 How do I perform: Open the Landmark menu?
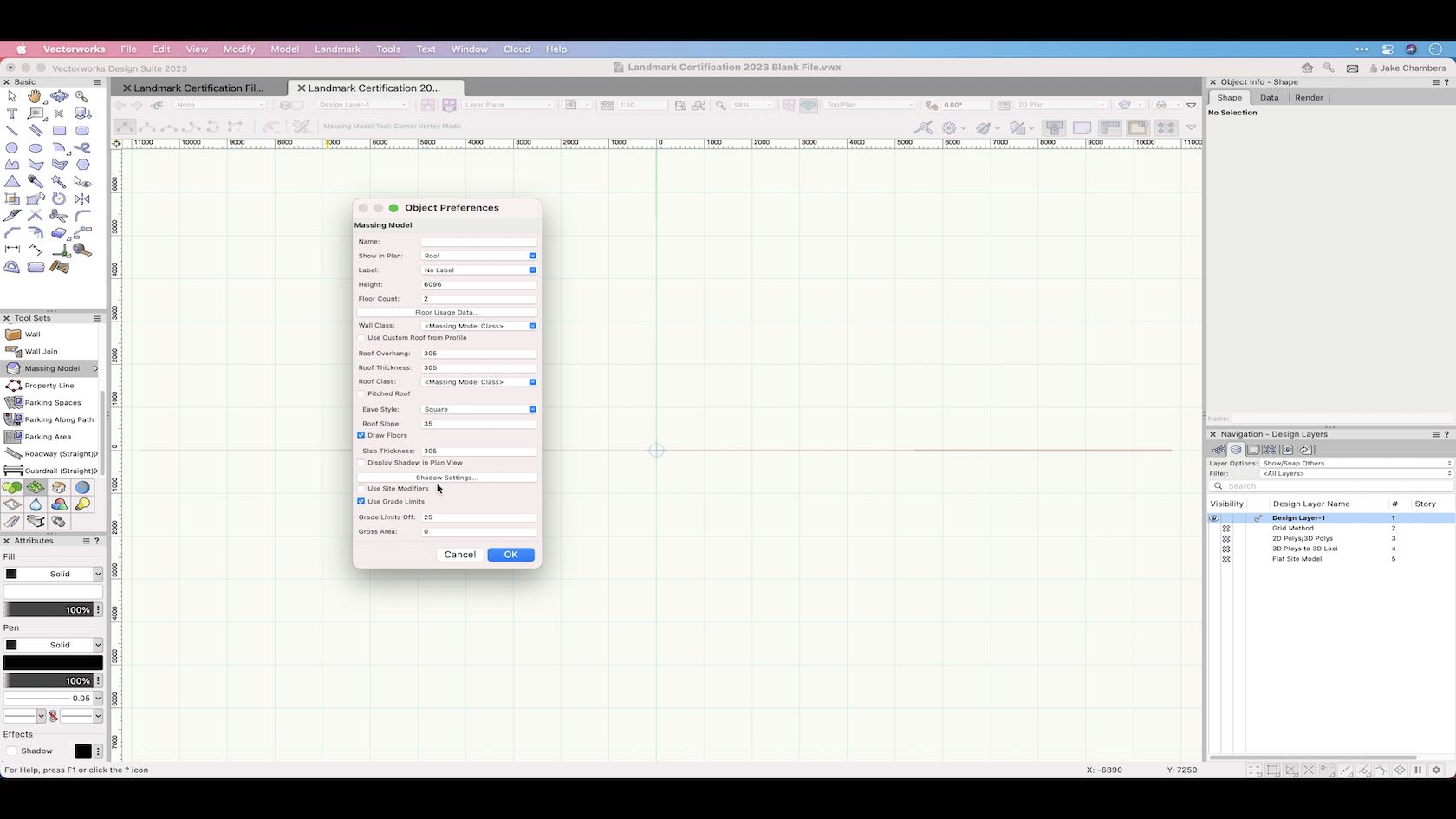coord(337,49)
